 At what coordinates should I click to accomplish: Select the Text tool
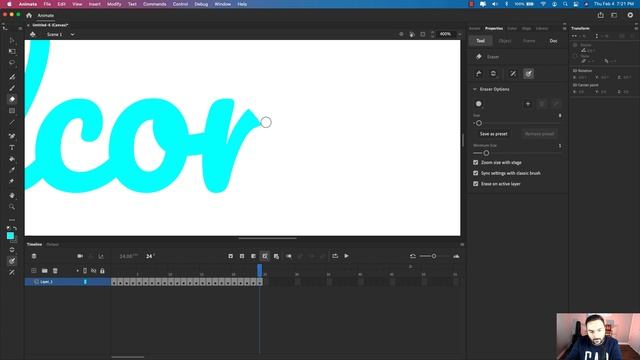point(12,147)
